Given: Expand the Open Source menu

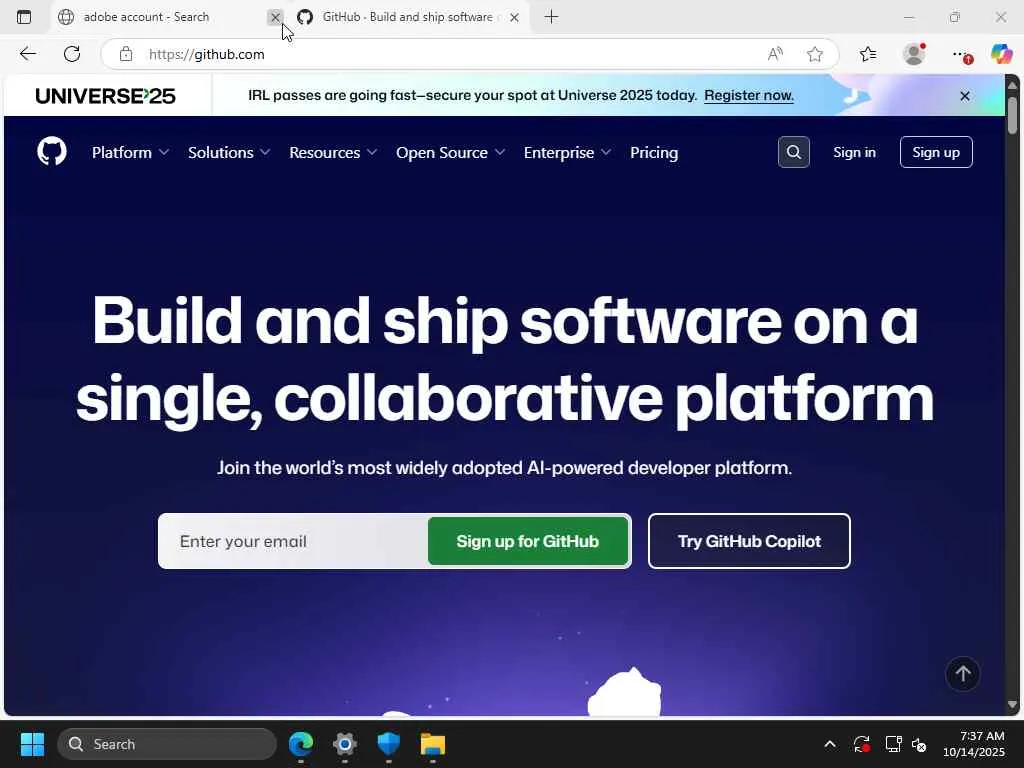Looking at the screenshot, I should pos(450,152).
